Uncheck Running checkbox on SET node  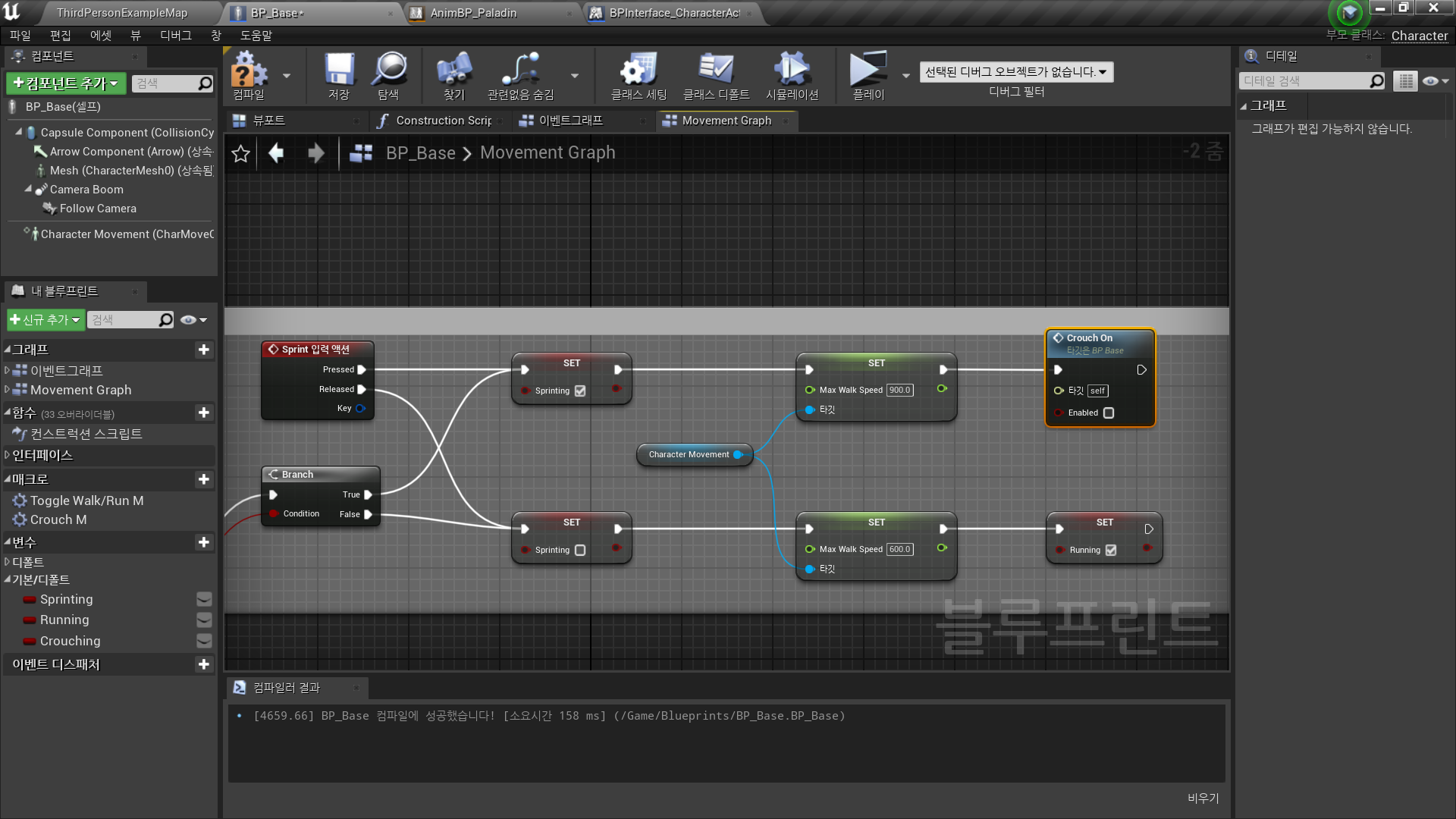(x=1111, y=551)
